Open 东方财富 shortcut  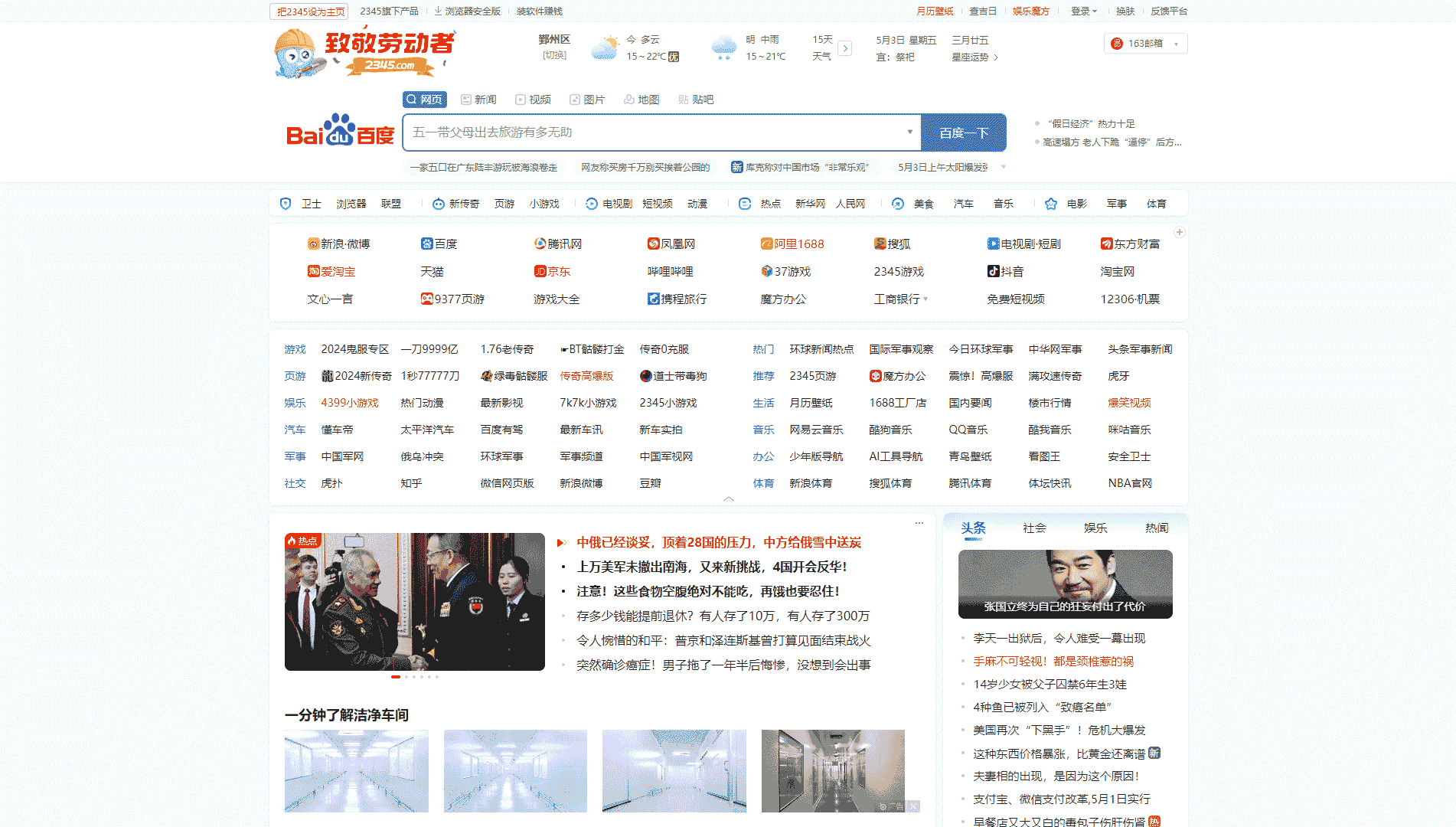coord(1131,244)
